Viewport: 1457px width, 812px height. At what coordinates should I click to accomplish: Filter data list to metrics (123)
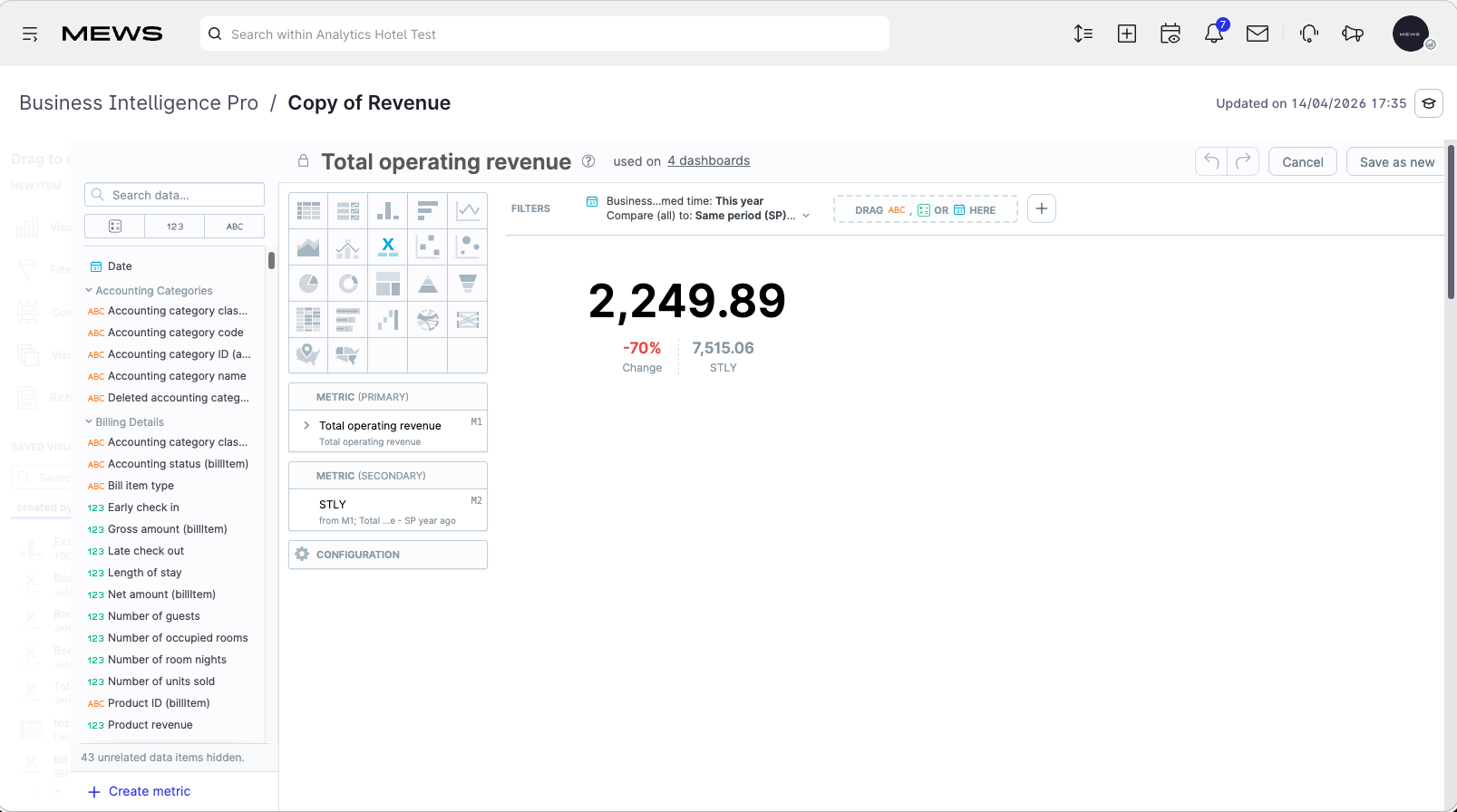click(x=175, y=227)
